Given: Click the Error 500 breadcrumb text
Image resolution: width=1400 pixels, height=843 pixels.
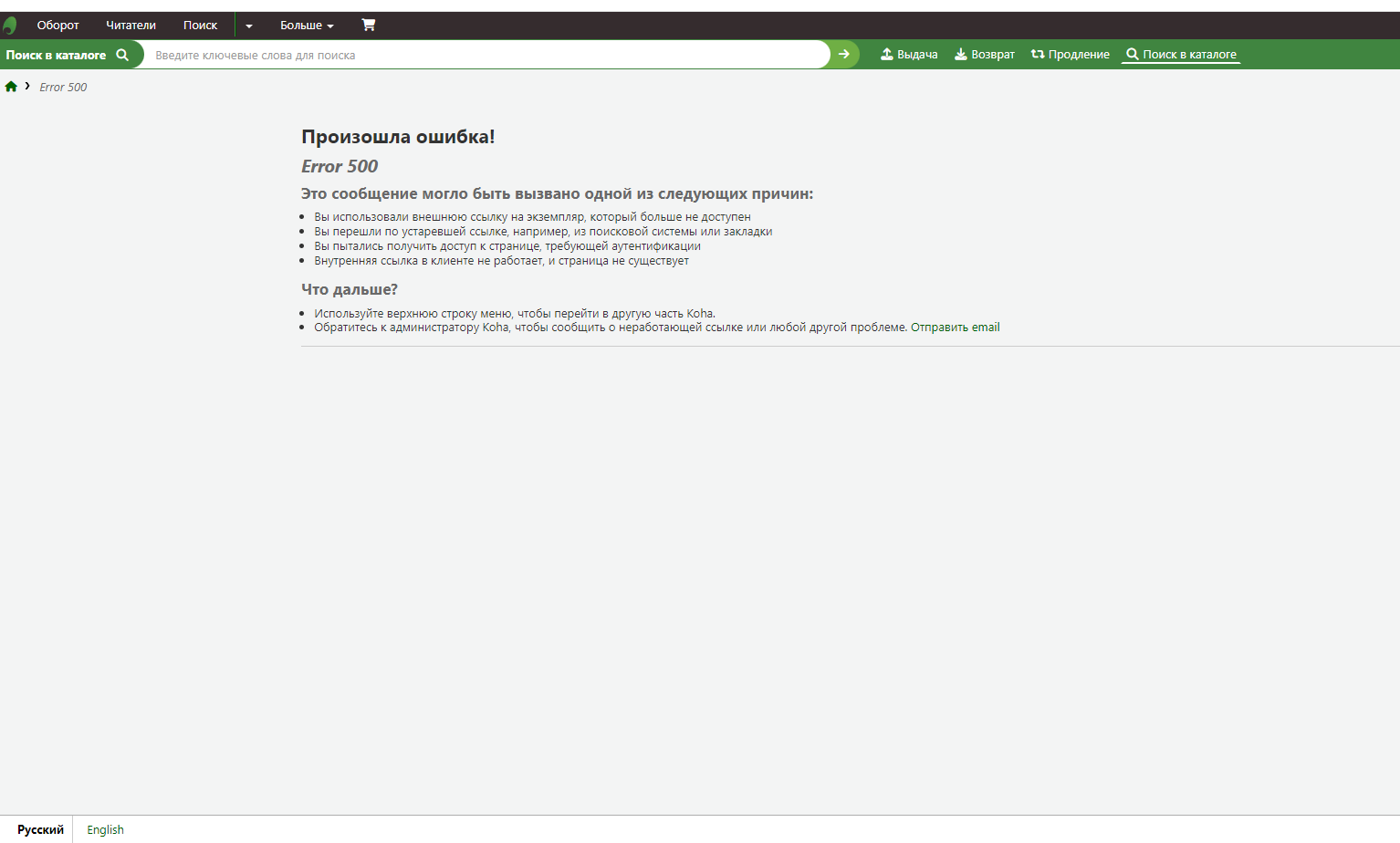Looking at the screenshot, I should pyautogui.click(x=63, y=88).
